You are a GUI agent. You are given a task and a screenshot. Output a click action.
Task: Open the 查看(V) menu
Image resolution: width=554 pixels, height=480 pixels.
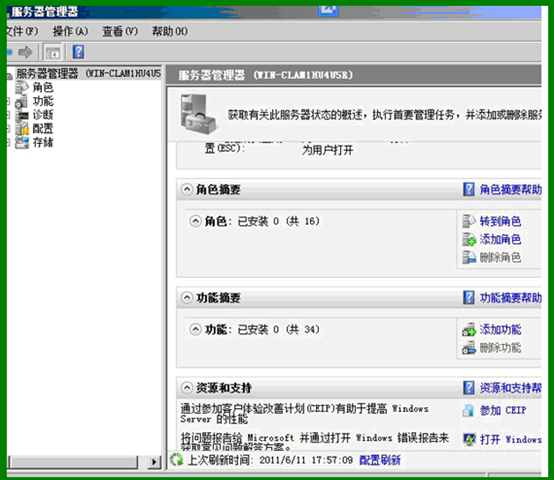120,31
